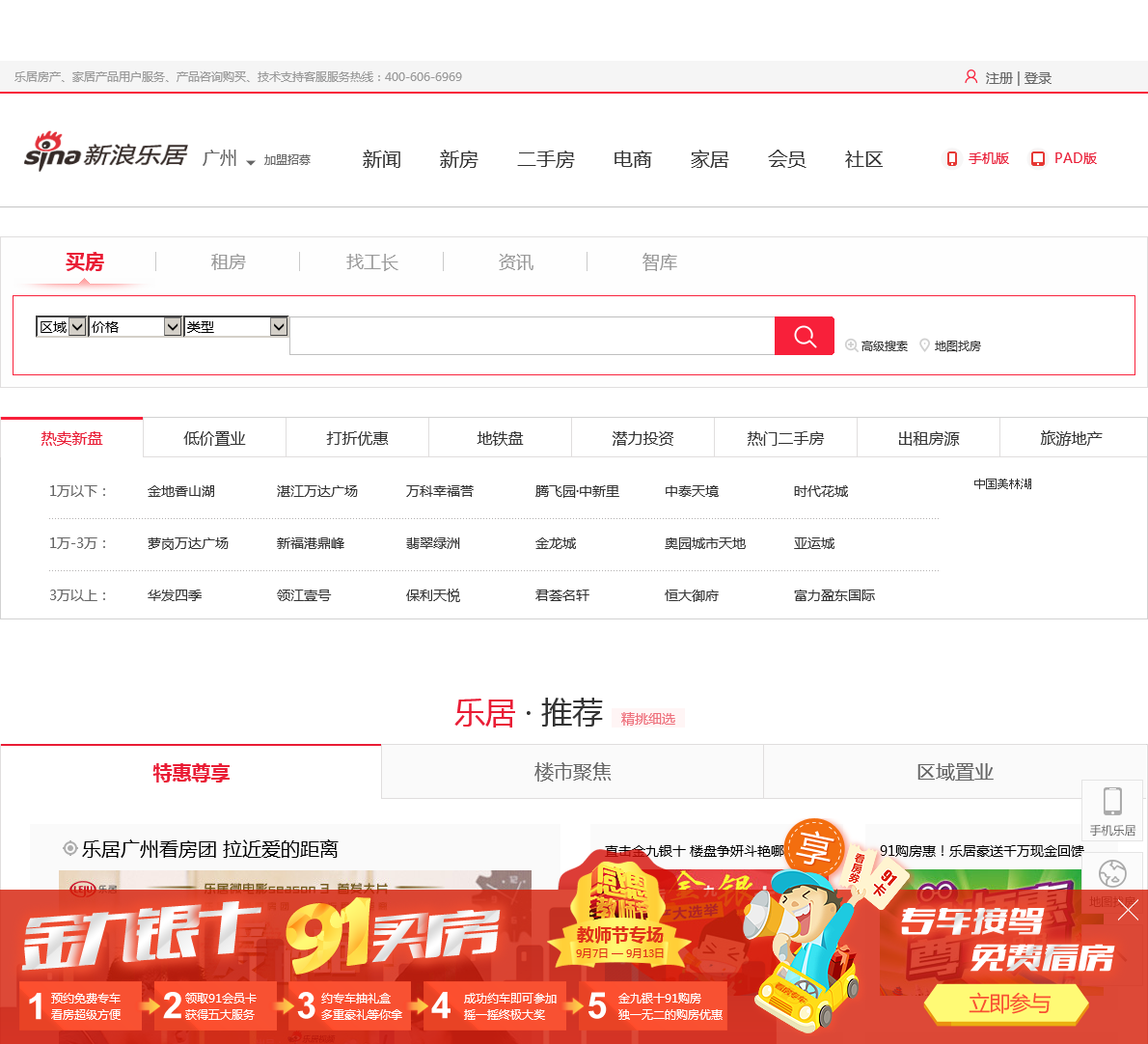Open the 万科幸福誉 listing
Image resolution: width=1148 pixels, height=1044 pixels.
pyautogui.click(x=439, y=491)
